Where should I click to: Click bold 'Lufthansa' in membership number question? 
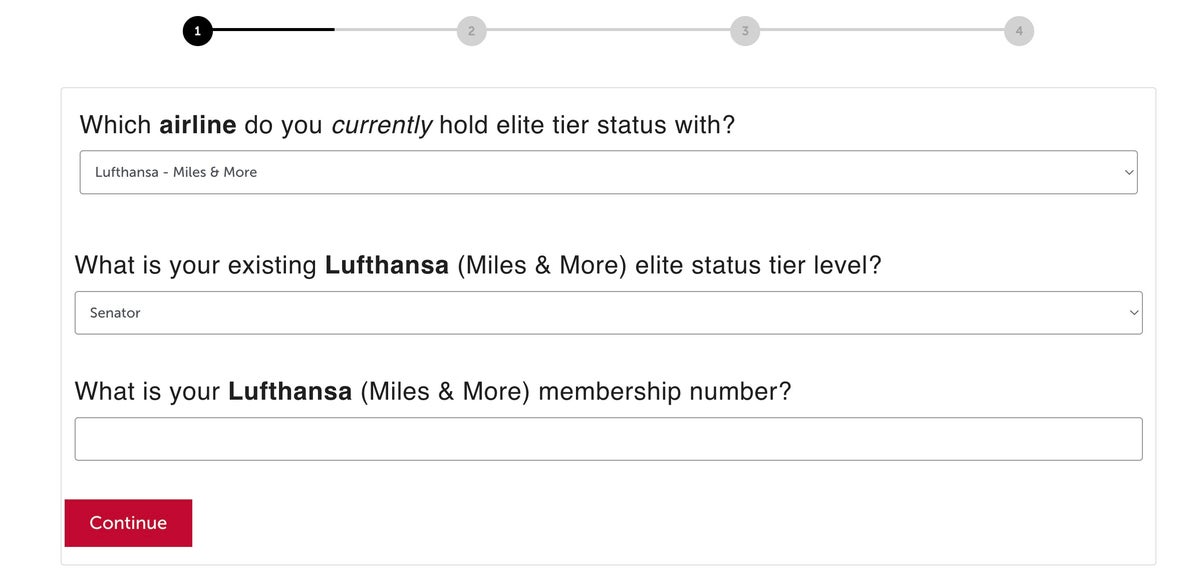[290, 391]
